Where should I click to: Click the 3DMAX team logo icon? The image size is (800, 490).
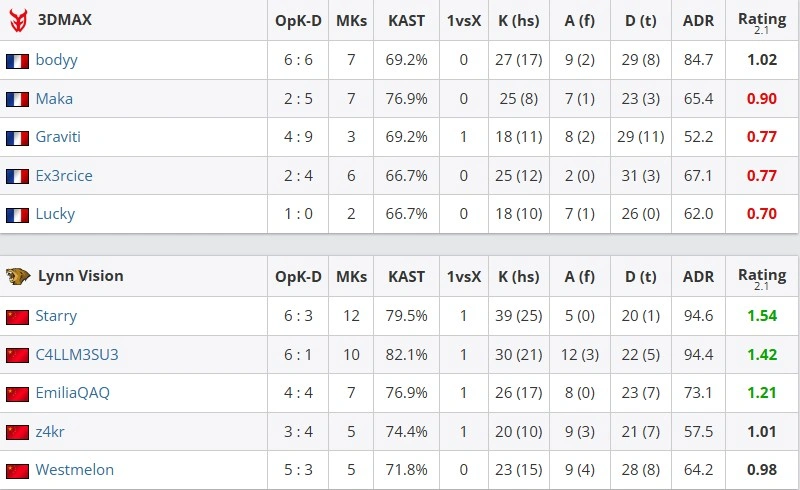point(18,20)
